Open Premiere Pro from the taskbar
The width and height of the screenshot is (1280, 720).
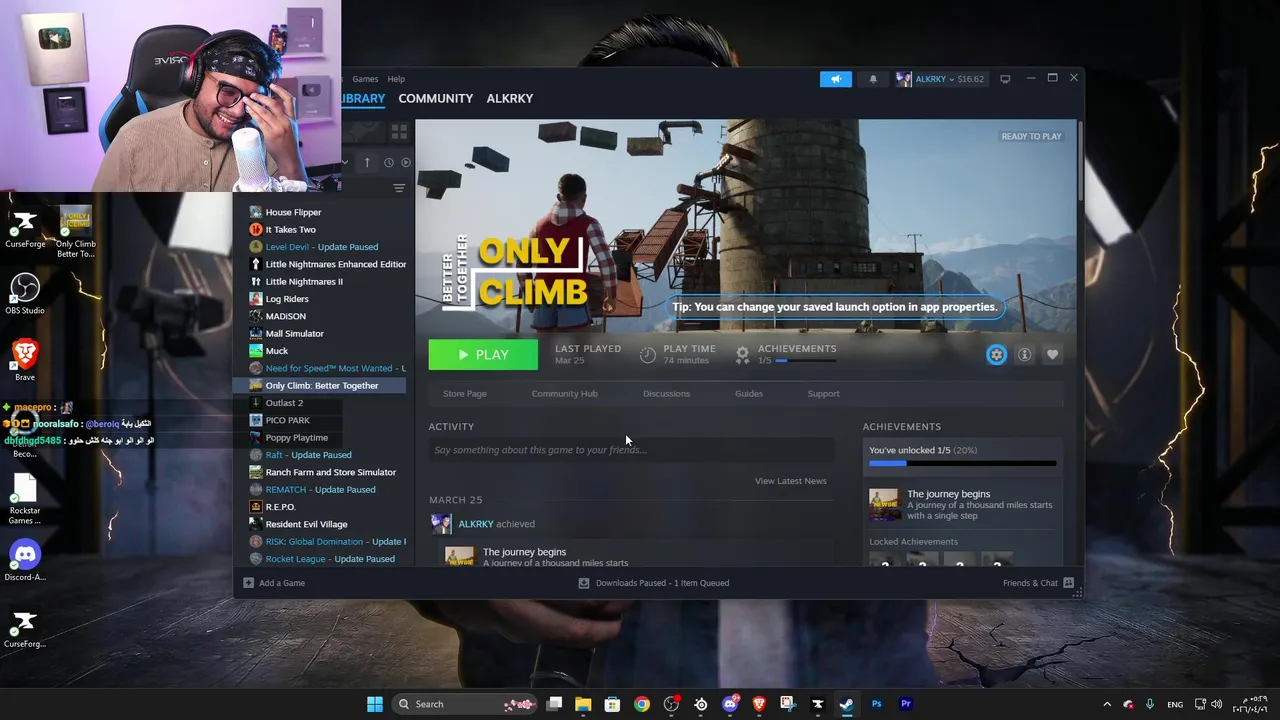906,704
